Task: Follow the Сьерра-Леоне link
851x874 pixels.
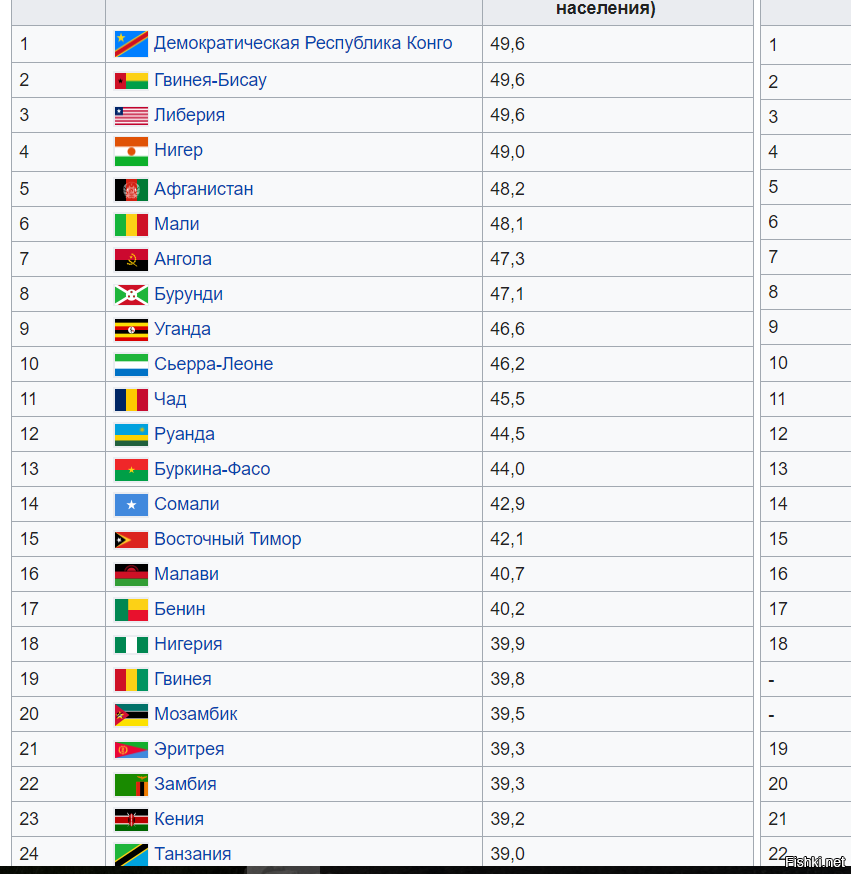Action: point(213,364)
